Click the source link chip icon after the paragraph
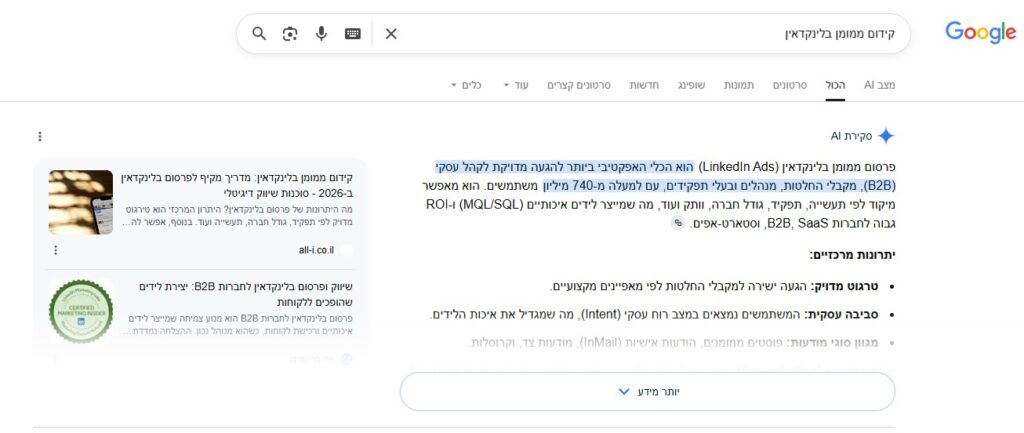This screenshot has height=433, width=1024. pos(678,223)
